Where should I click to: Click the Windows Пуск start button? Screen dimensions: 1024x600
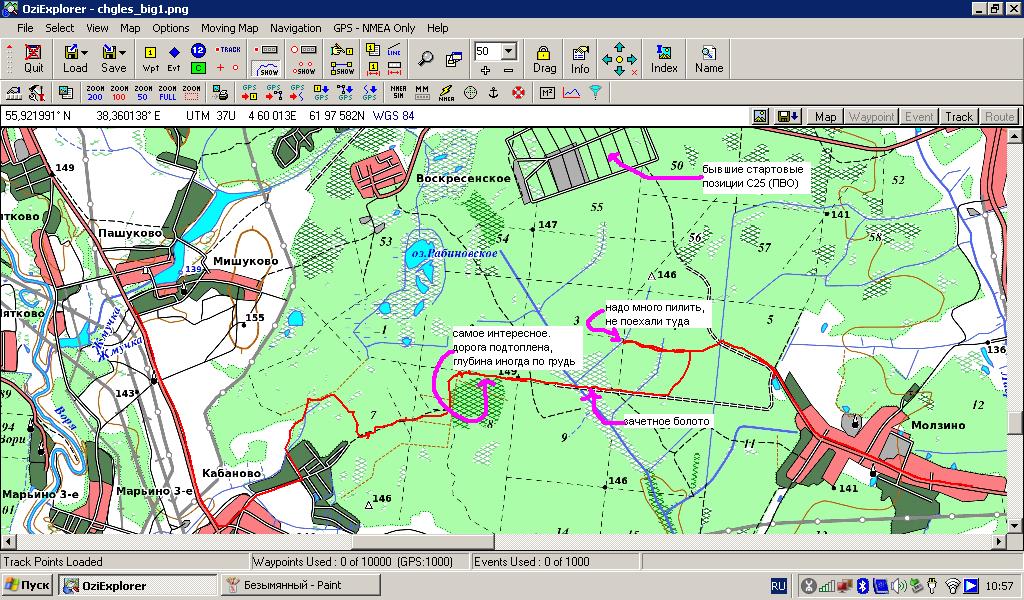[28, 586]
